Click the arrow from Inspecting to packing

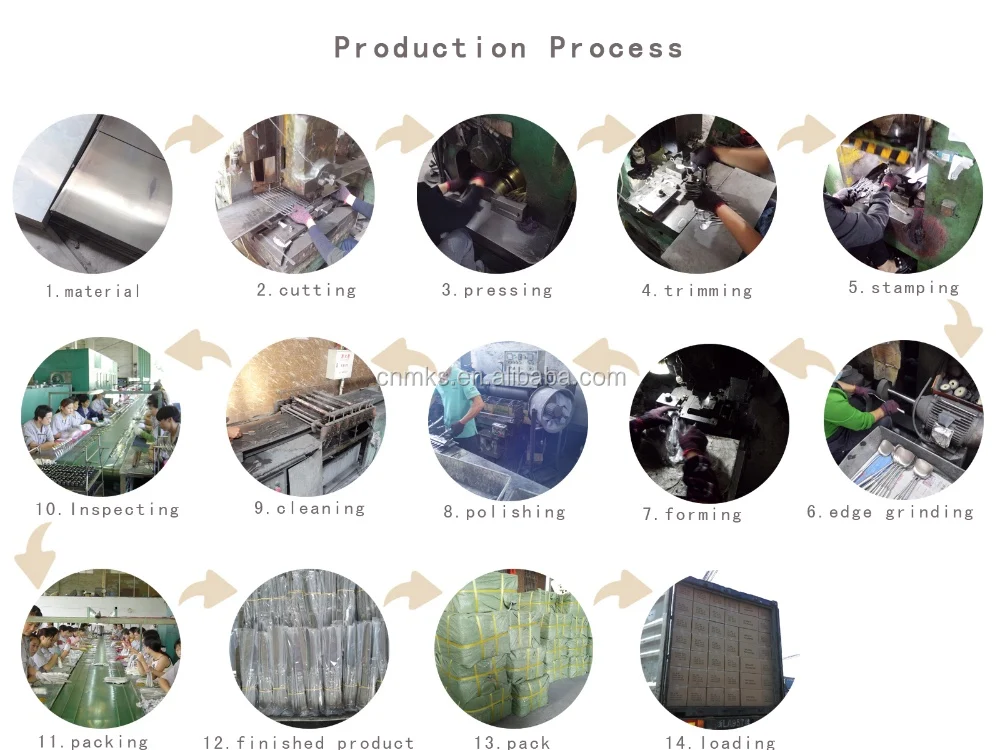[35, 555]
